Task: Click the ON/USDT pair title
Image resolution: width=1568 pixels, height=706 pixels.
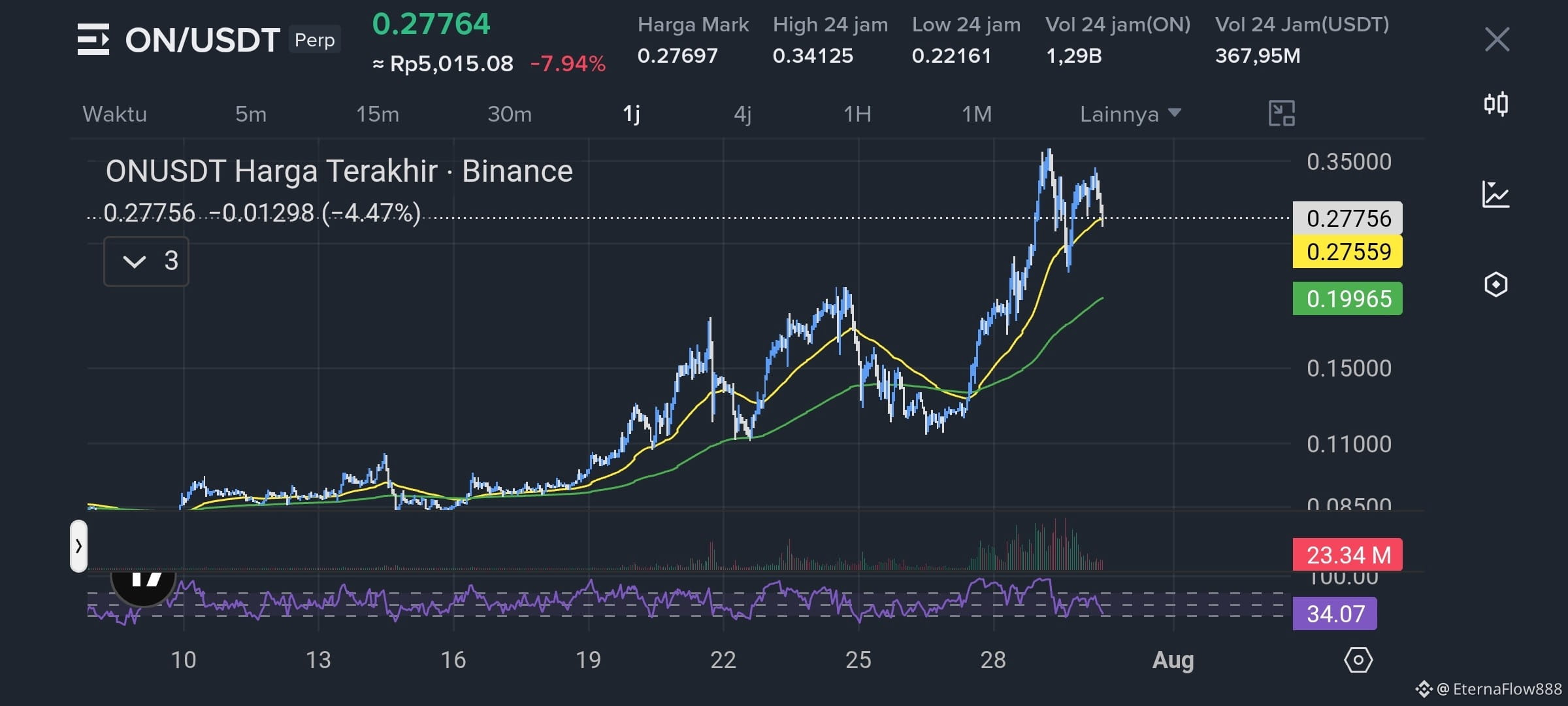Action: tap(203, 40)
